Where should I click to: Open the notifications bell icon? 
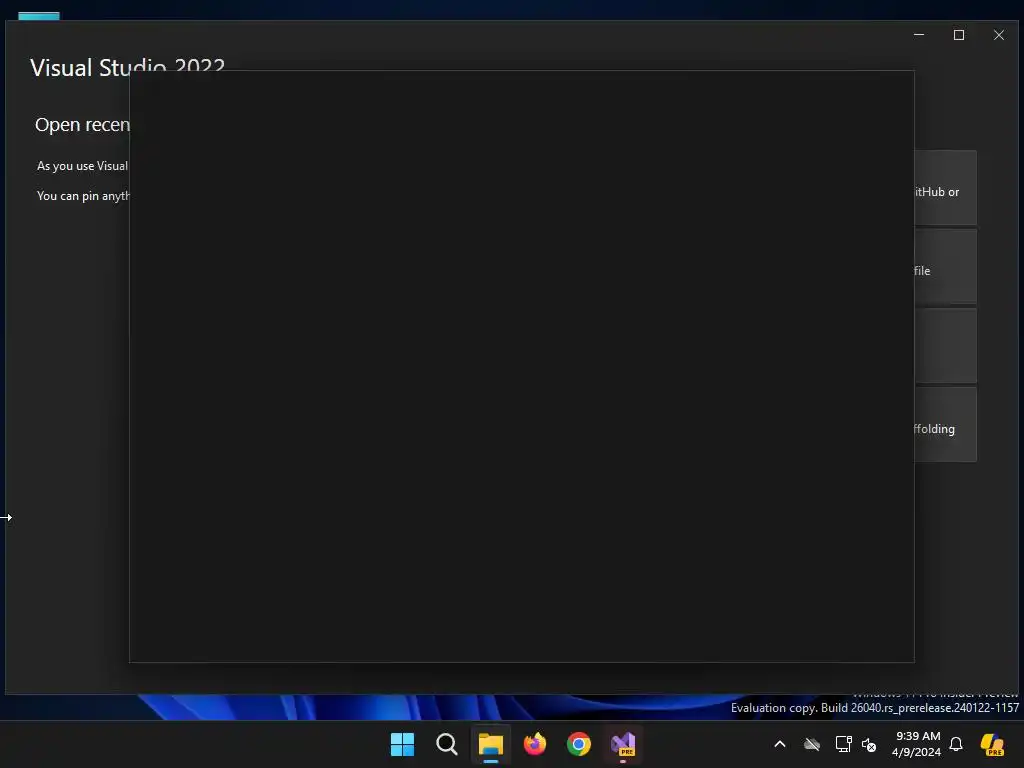click(x=956, y=744)
